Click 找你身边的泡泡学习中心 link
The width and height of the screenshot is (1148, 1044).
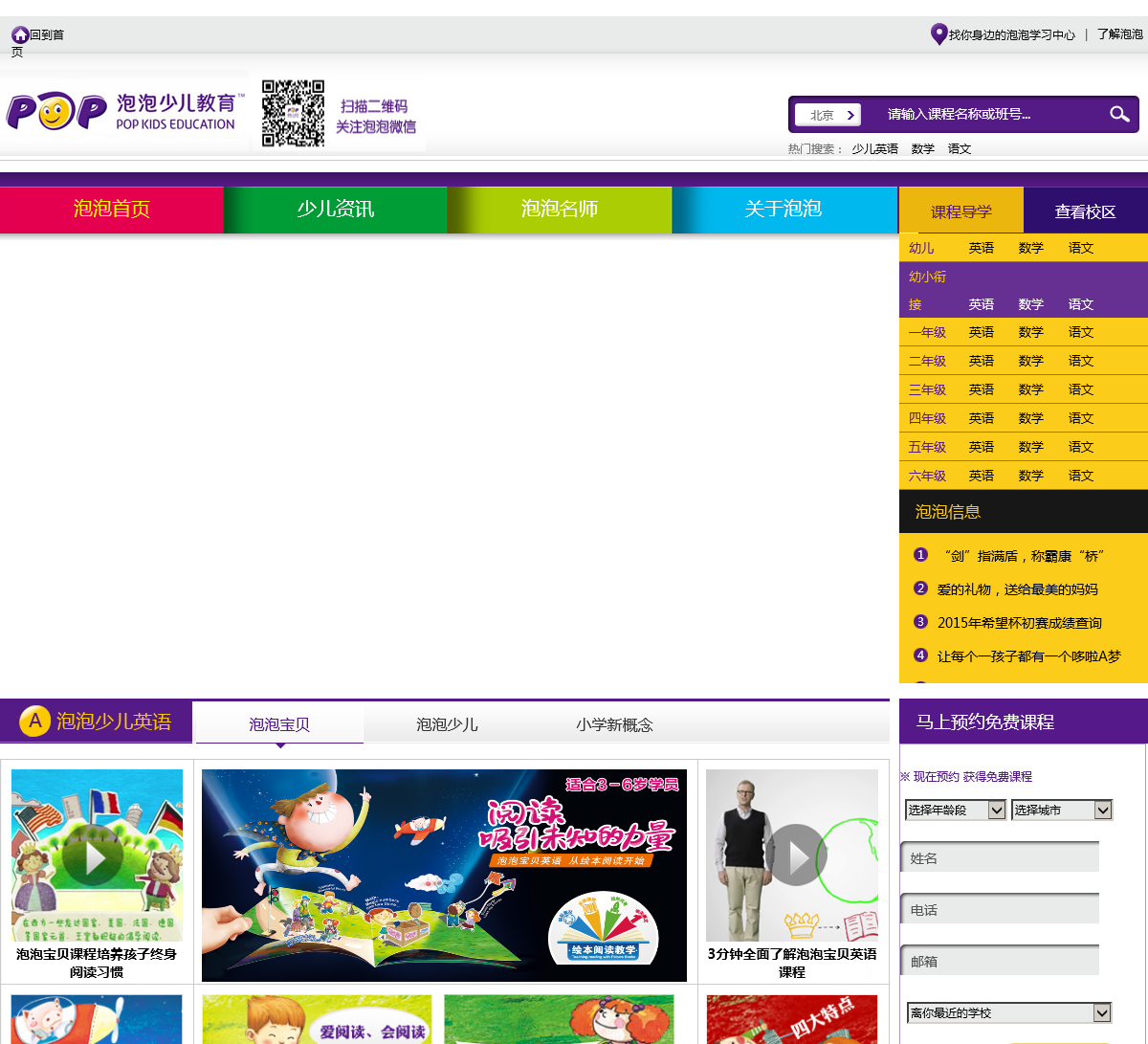click(1012, 34)
